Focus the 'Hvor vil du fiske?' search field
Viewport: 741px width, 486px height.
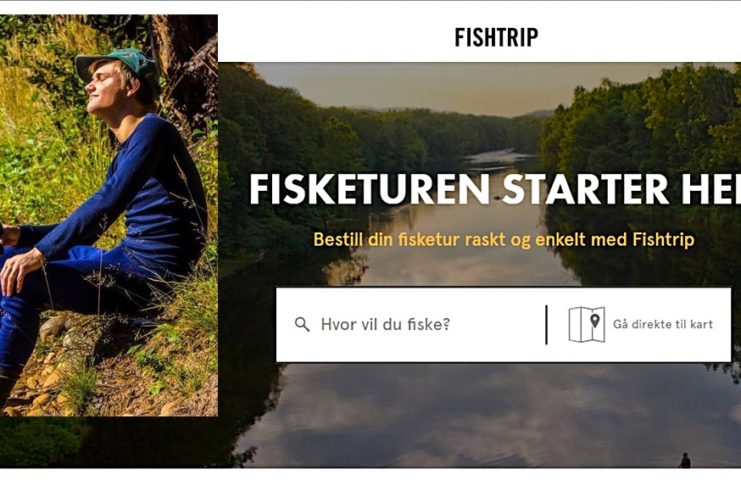point(411,324)
